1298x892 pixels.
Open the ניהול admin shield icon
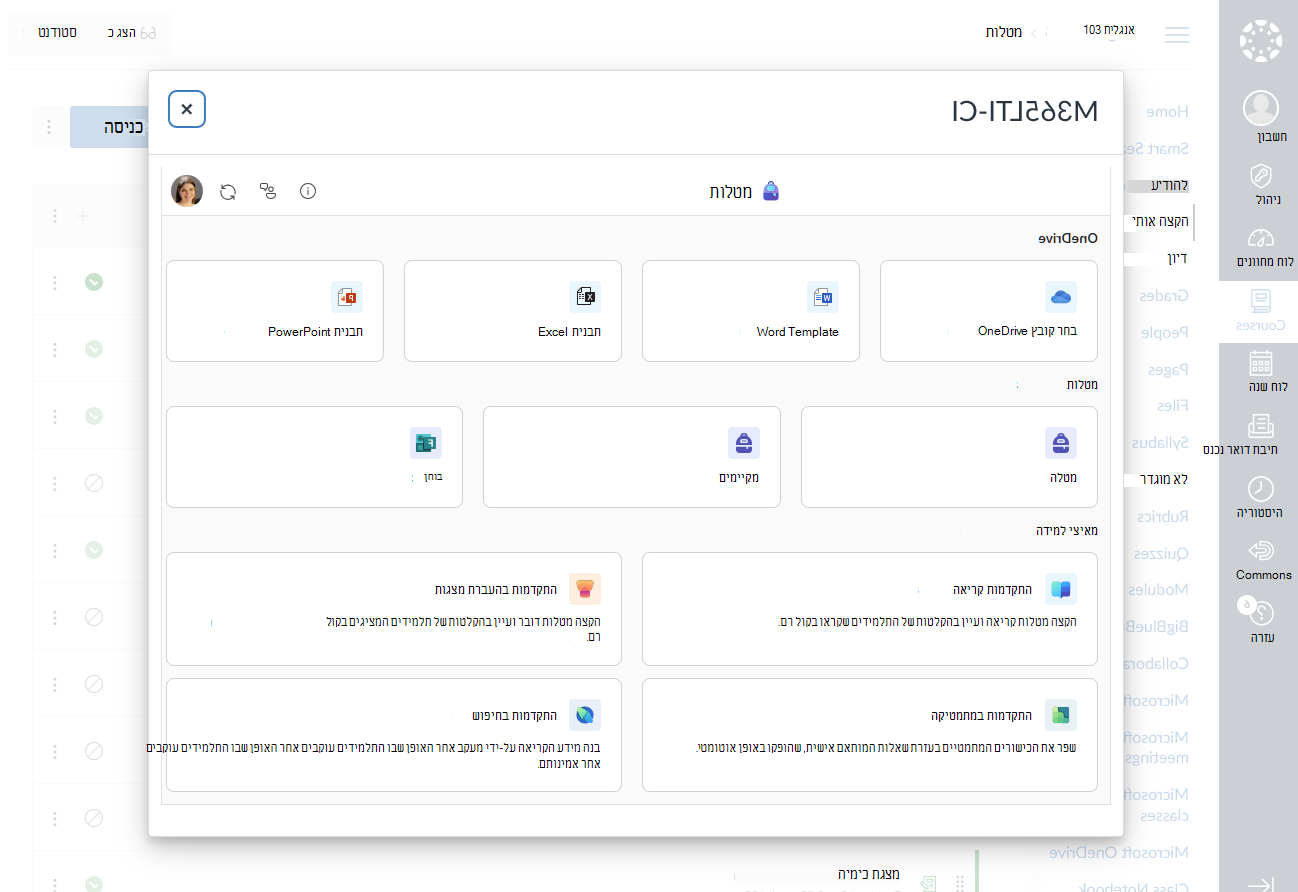[x=1260, y=176]
